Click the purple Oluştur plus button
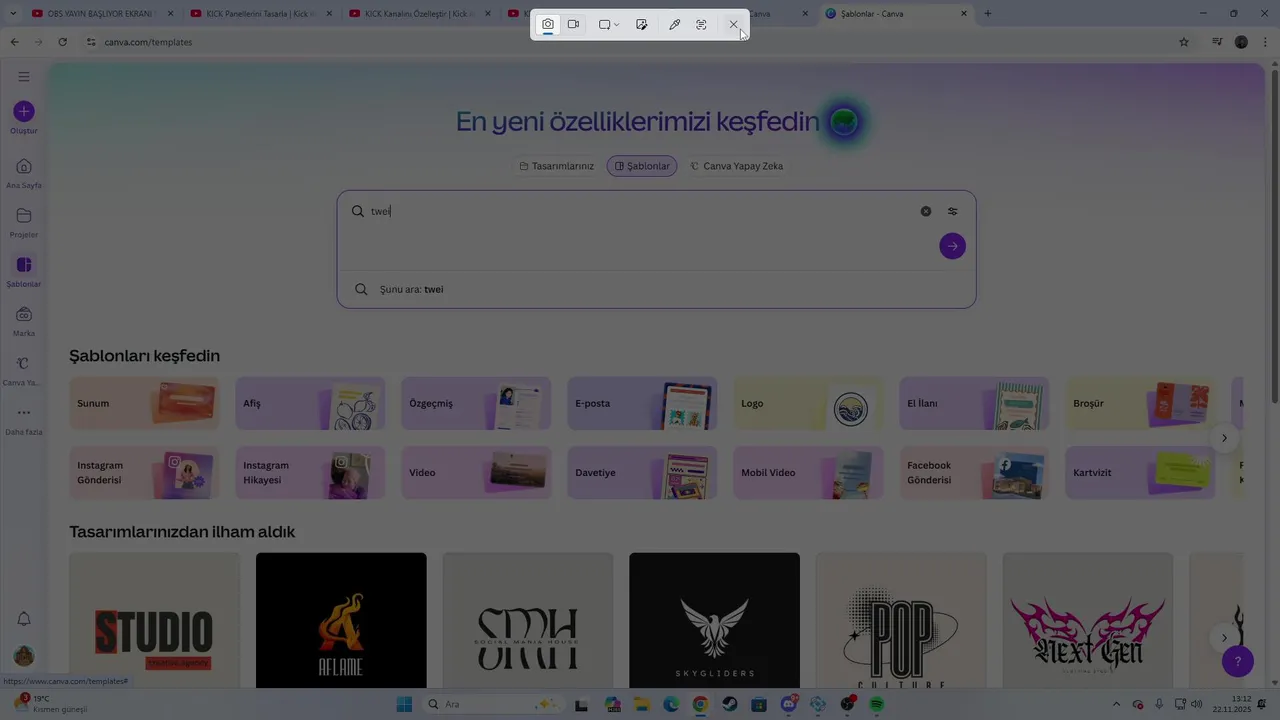 tap(24, 112)
